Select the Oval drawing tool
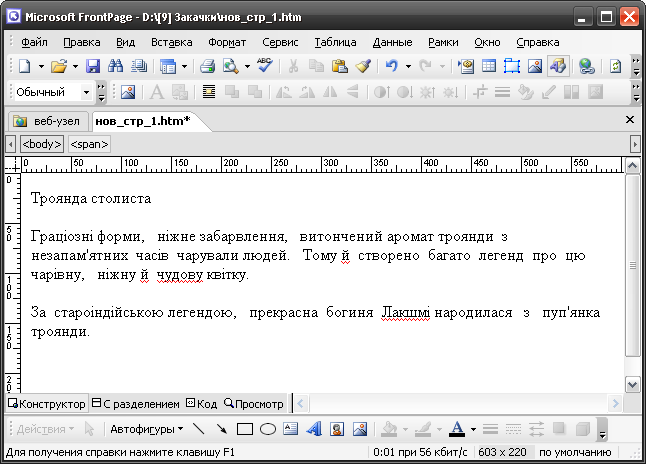 268,430
